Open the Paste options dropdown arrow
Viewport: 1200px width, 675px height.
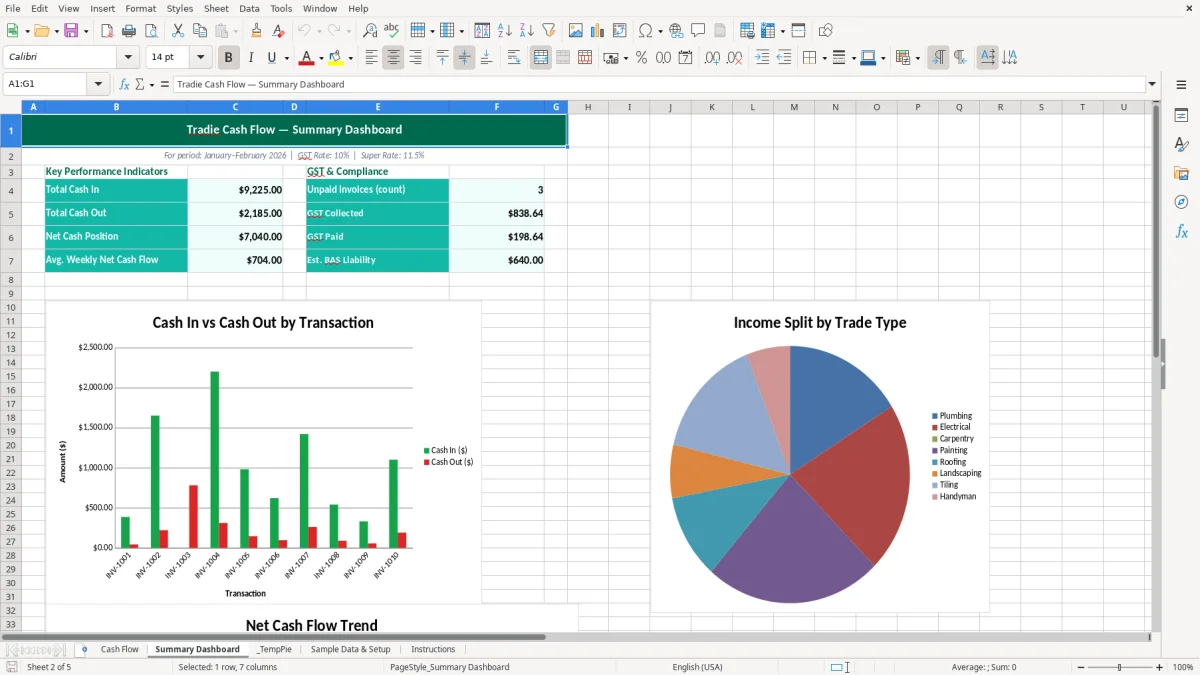pos(236,31)
